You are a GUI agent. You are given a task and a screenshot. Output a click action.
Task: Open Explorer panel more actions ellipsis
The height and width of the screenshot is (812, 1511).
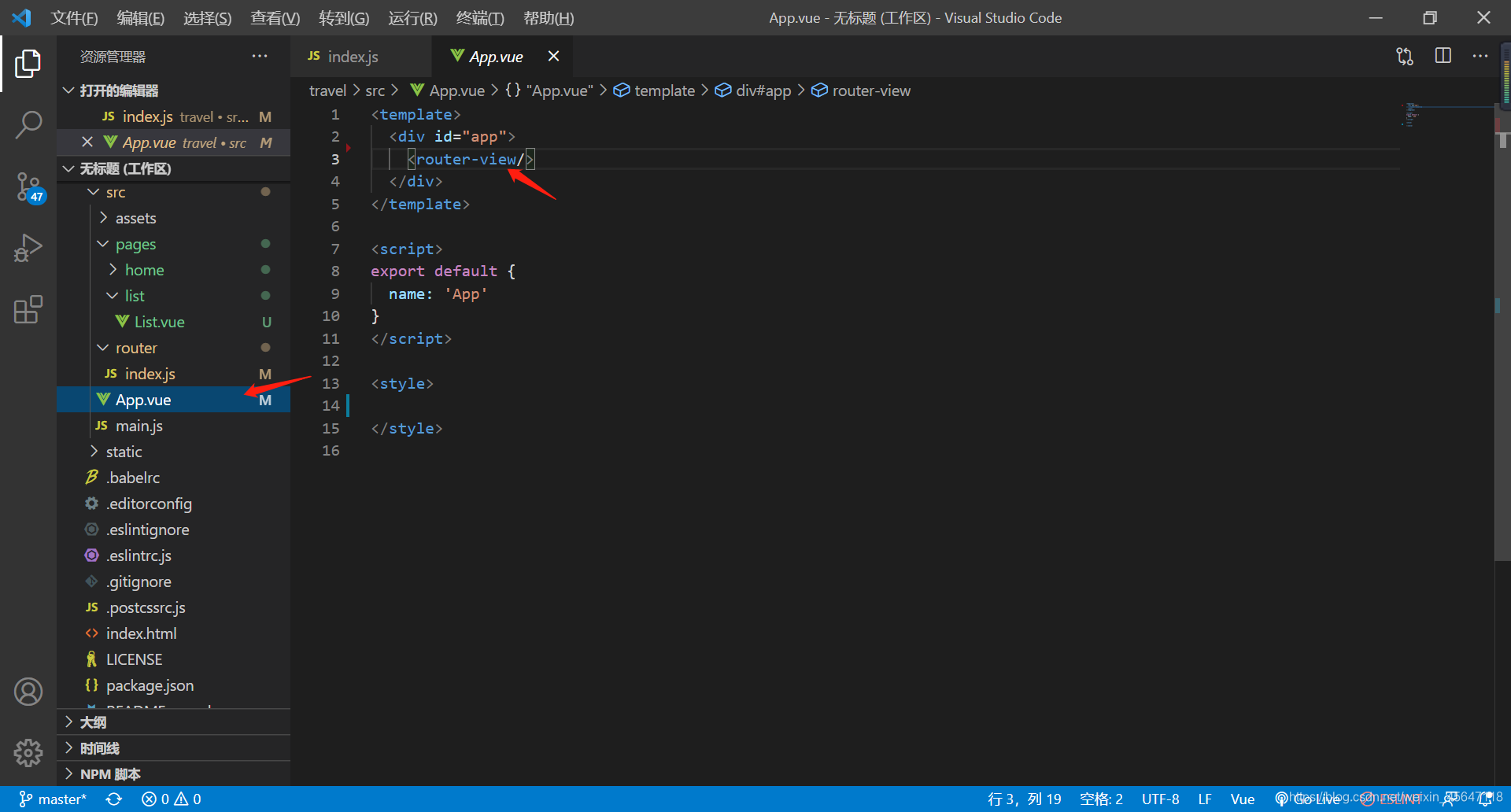[260, 56]
